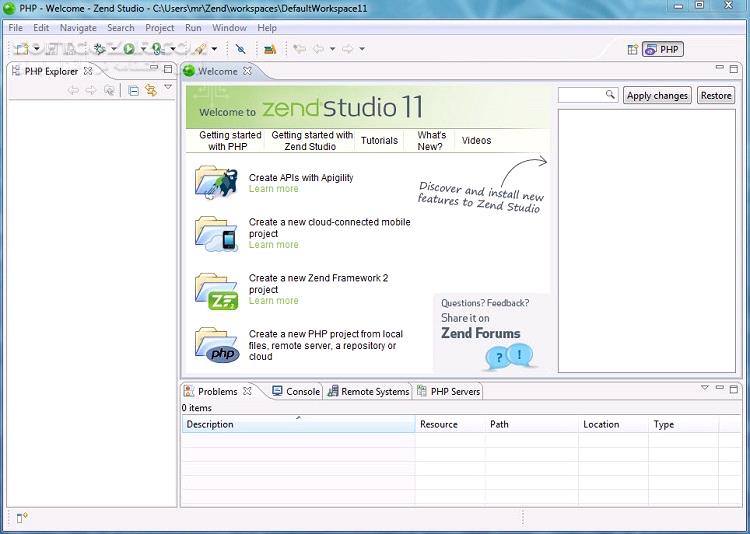Screen dimensions: 750x534
Task: Click Collapse All in PHP Explorer
Action: pos(134,90)
